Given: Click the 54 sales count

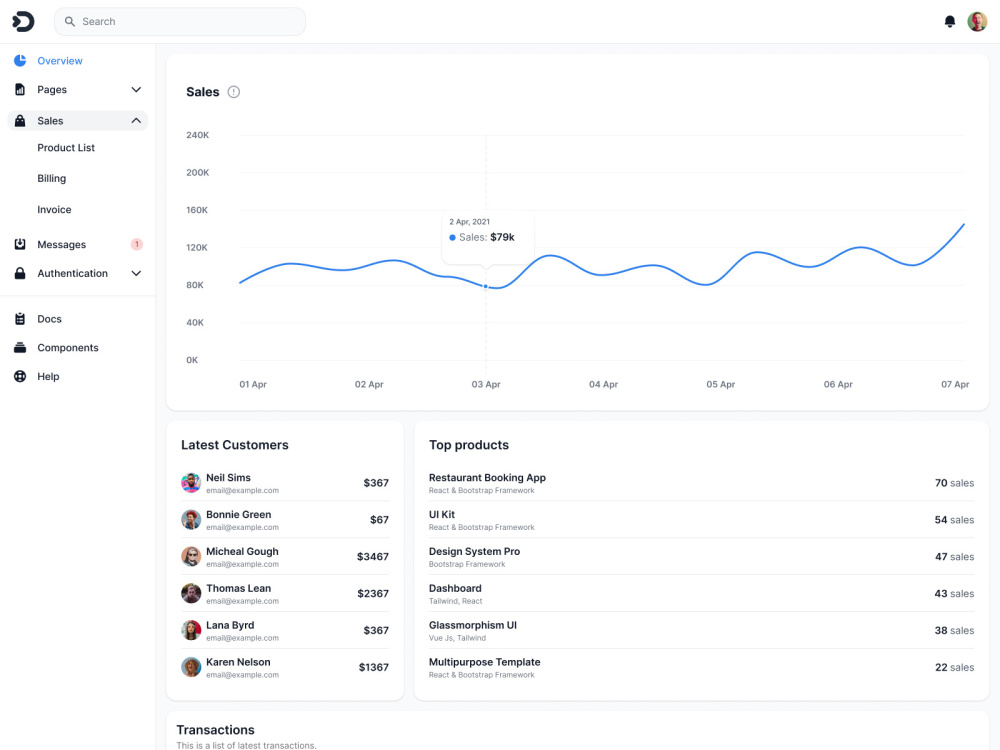Looking at the screenshot, I should pyautogui.click(x=954, y=520).
